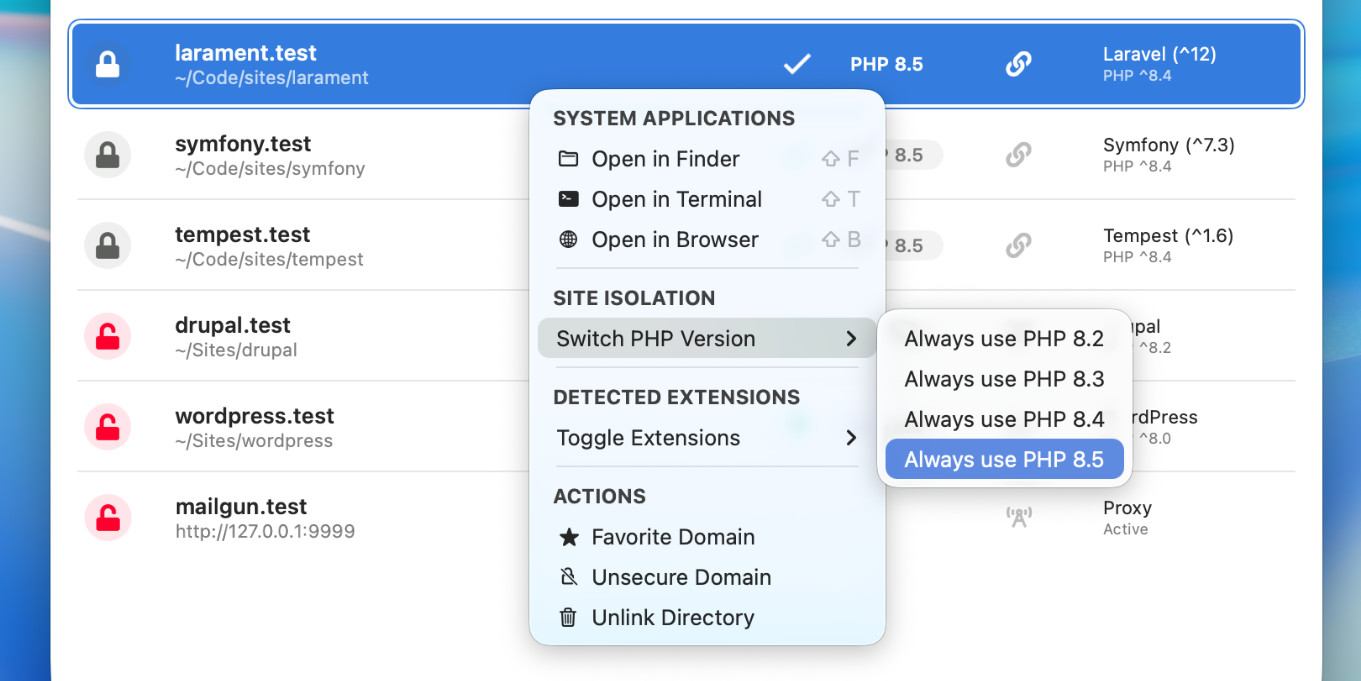Click the http://127.0.0.1:9999 proxy address
The width and height of the screenshot is (1361, 681).
pos(265,532)
